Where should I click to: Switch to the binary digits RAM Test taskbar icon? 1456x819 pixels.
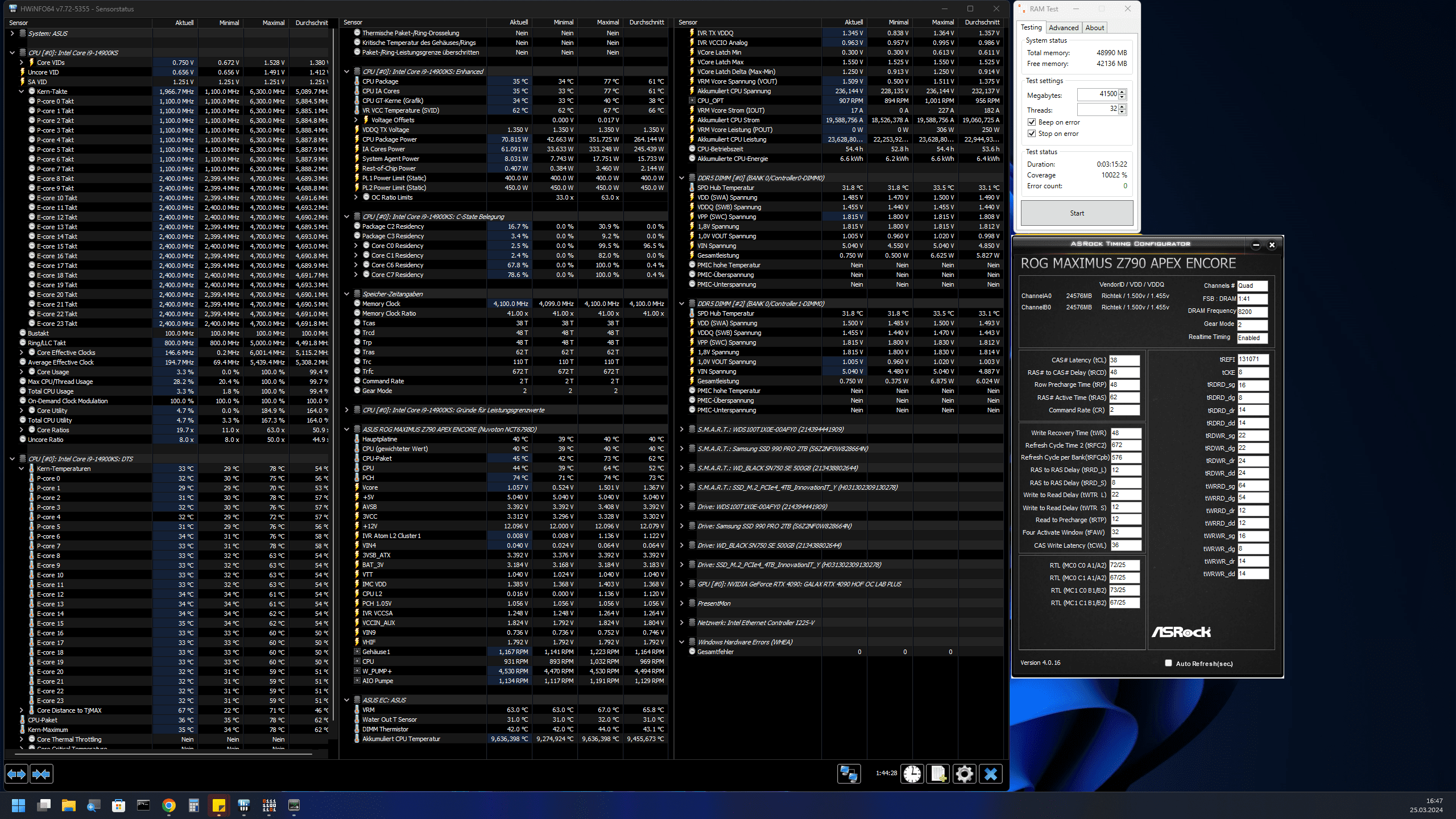click(x=269, y=805)
